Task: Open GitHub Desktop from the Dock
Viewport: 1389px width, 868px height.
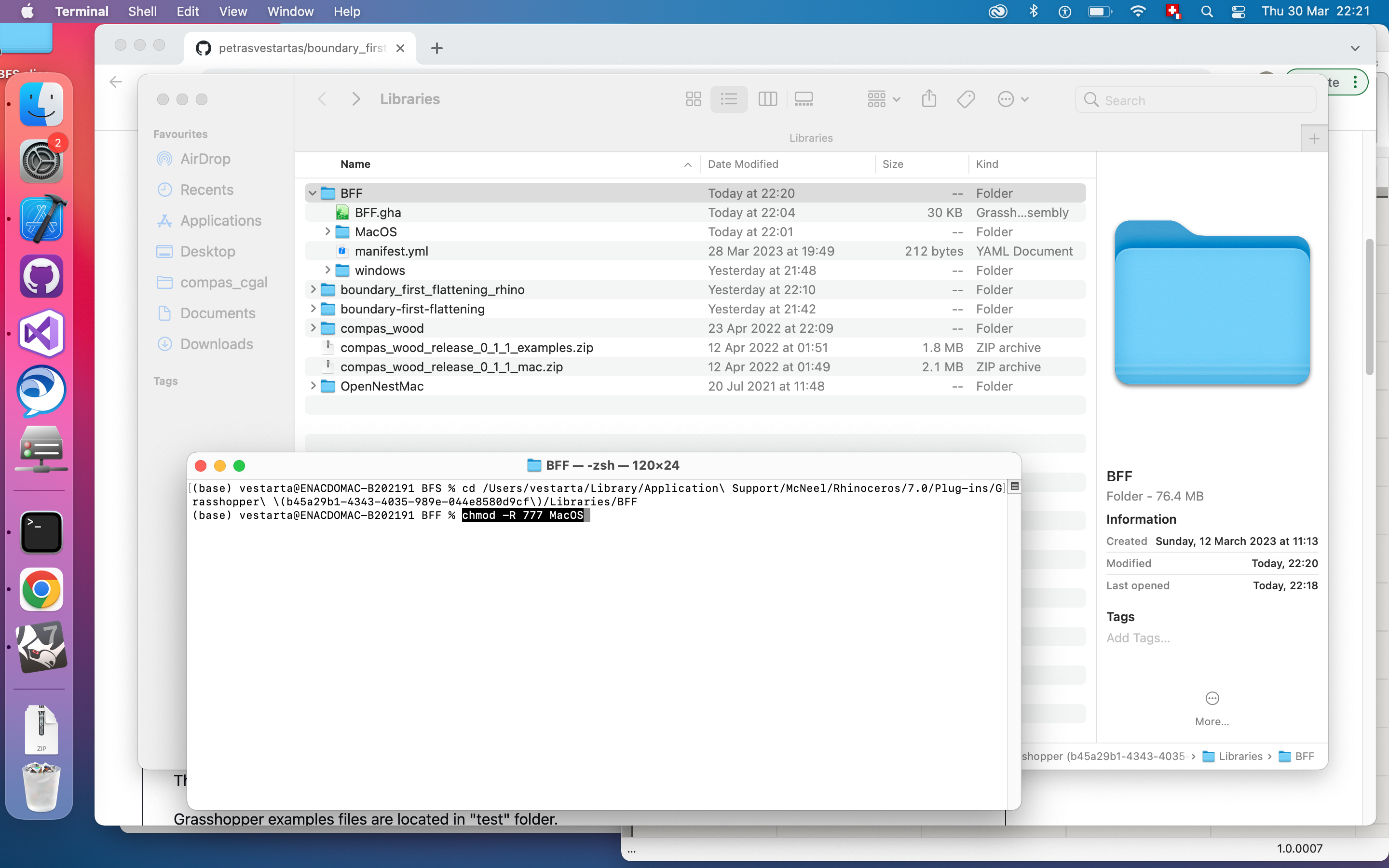Action: (x=41, y=276)
